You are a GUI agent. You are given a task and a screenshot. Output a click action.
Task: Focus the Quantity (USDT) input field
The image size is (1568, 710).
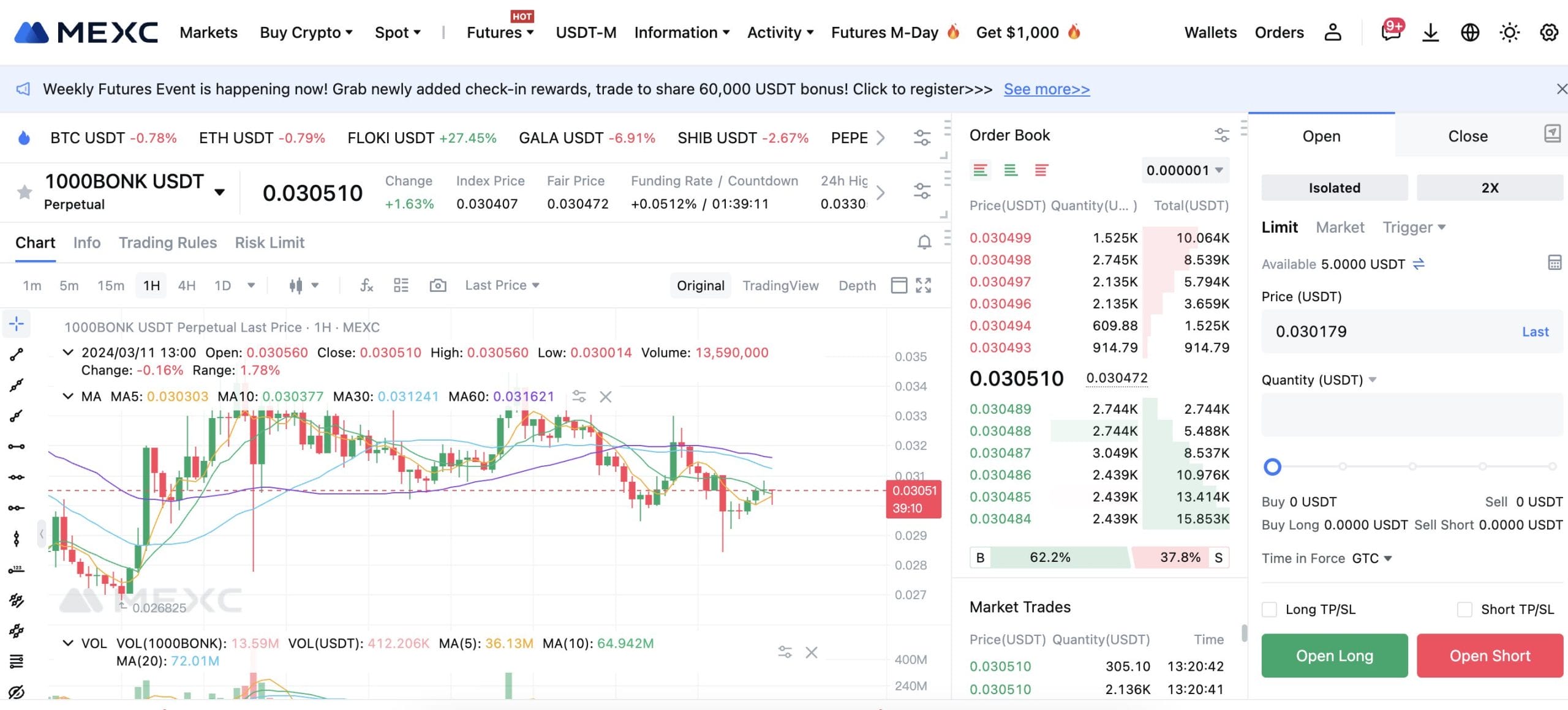(1412, 414)
